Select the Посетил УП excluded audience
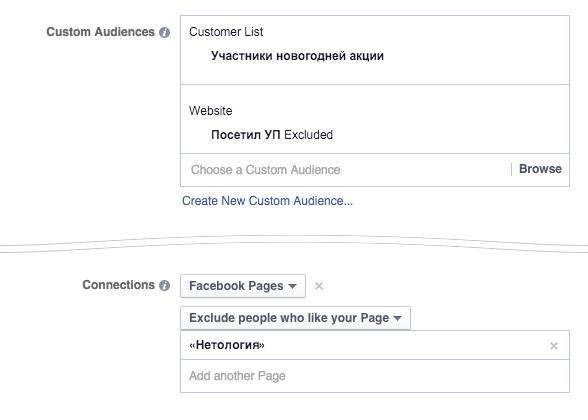This screenshot has height=420, width=588. pyautogui.click(x=246, y=135)
